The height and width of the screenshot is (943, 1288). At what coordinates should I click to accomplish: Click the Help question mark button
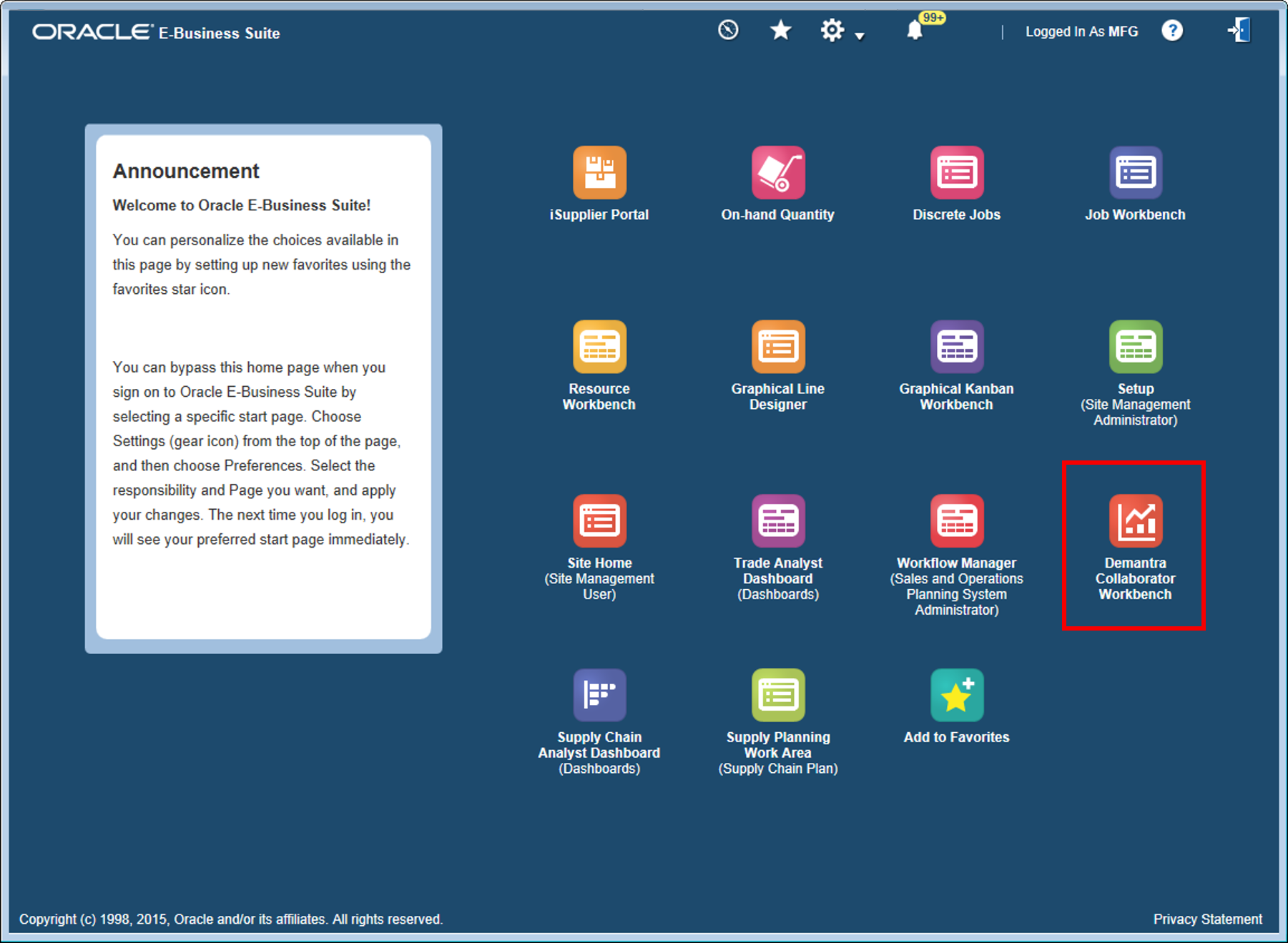[1173, 30]
